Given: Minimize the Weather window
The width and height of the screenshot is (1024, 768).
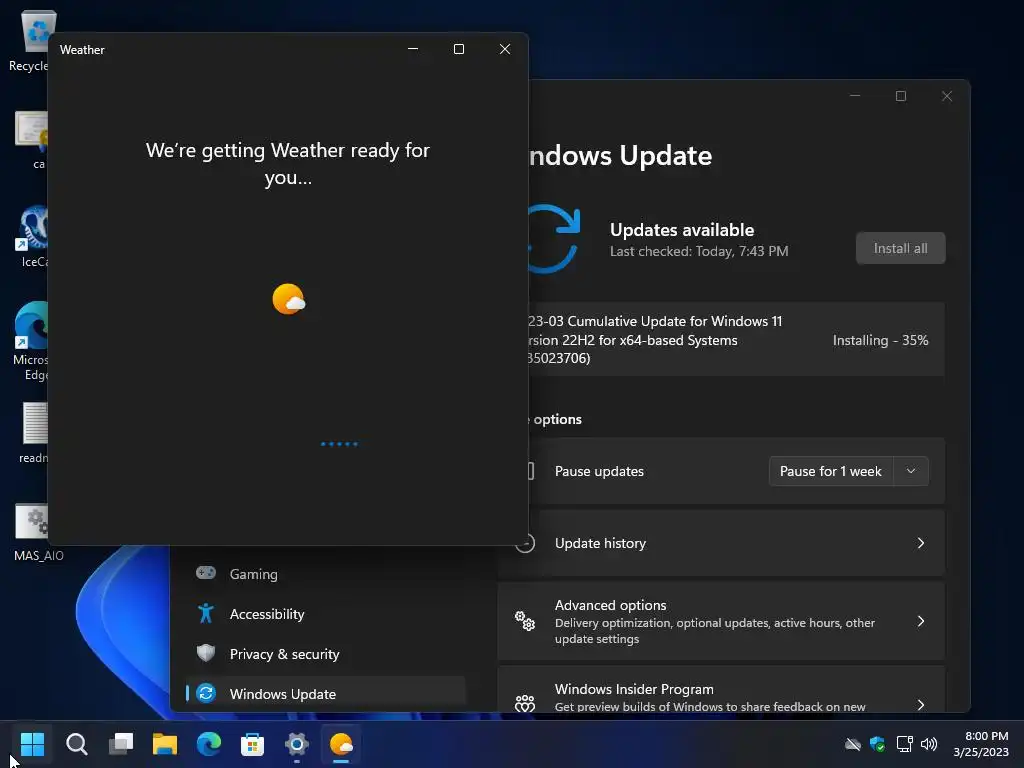Looking at the screenshot, I should click(x=413, y=49).
